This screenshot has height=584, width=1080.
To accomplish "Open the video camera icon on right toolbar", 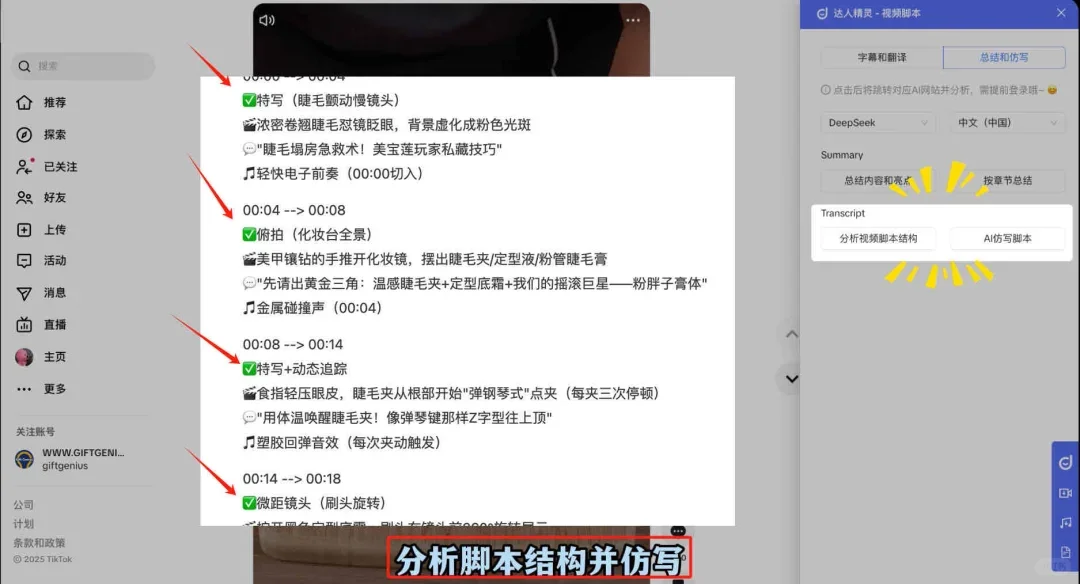I will click(1064, 491).
